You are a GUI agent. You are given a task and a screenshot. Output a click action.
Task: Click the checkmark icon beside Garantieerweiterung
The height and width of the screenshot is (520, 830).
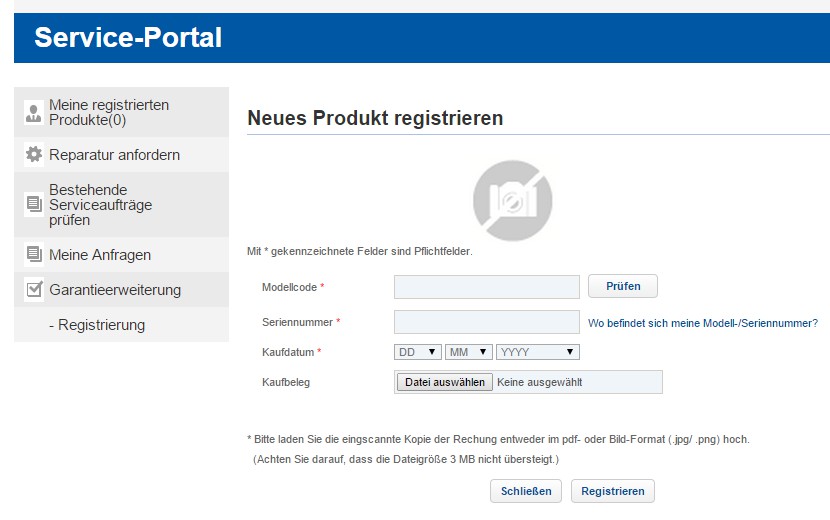tap(34, 290)
